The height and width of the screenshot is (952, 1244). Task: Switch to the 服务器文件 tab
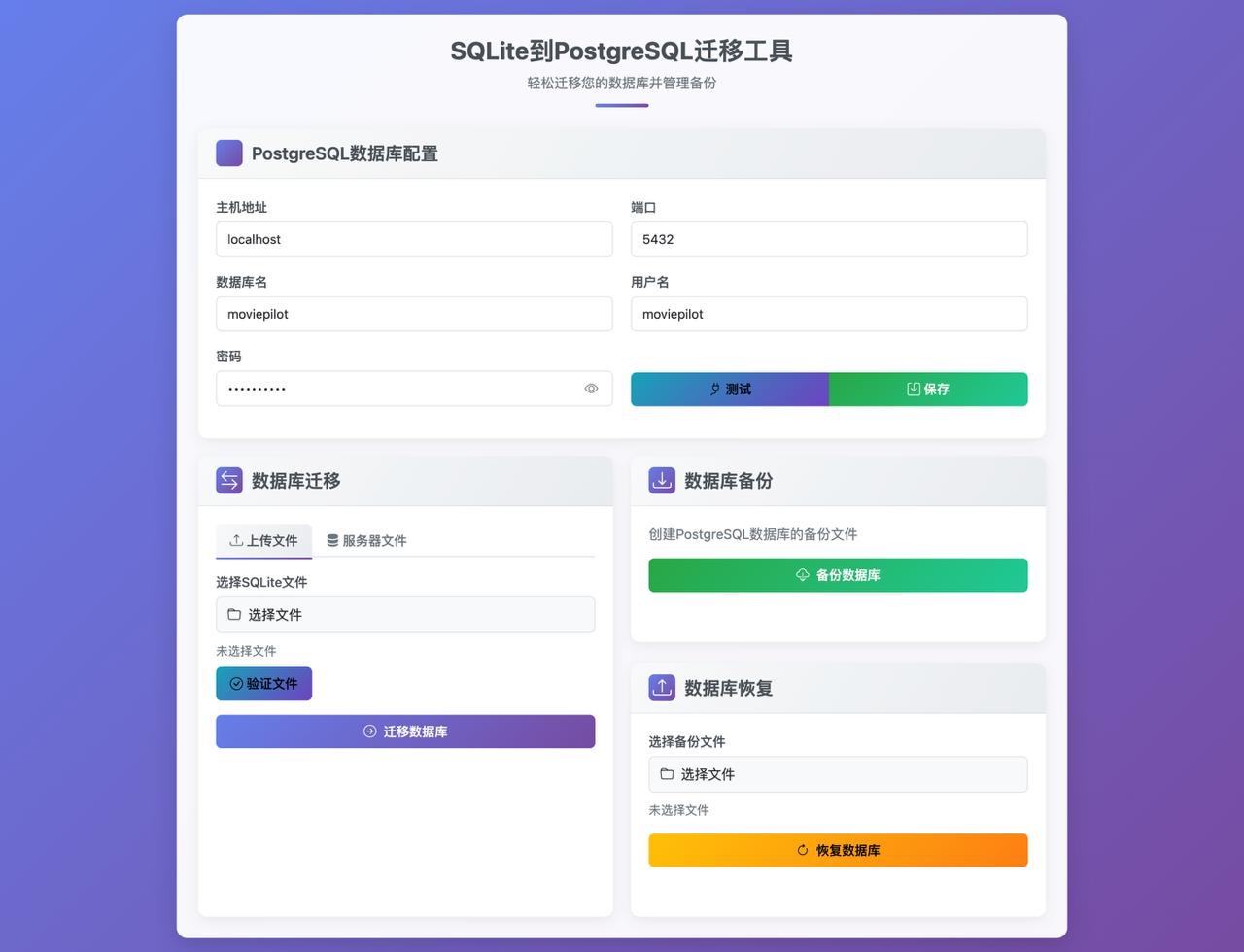tap(366, 541)
